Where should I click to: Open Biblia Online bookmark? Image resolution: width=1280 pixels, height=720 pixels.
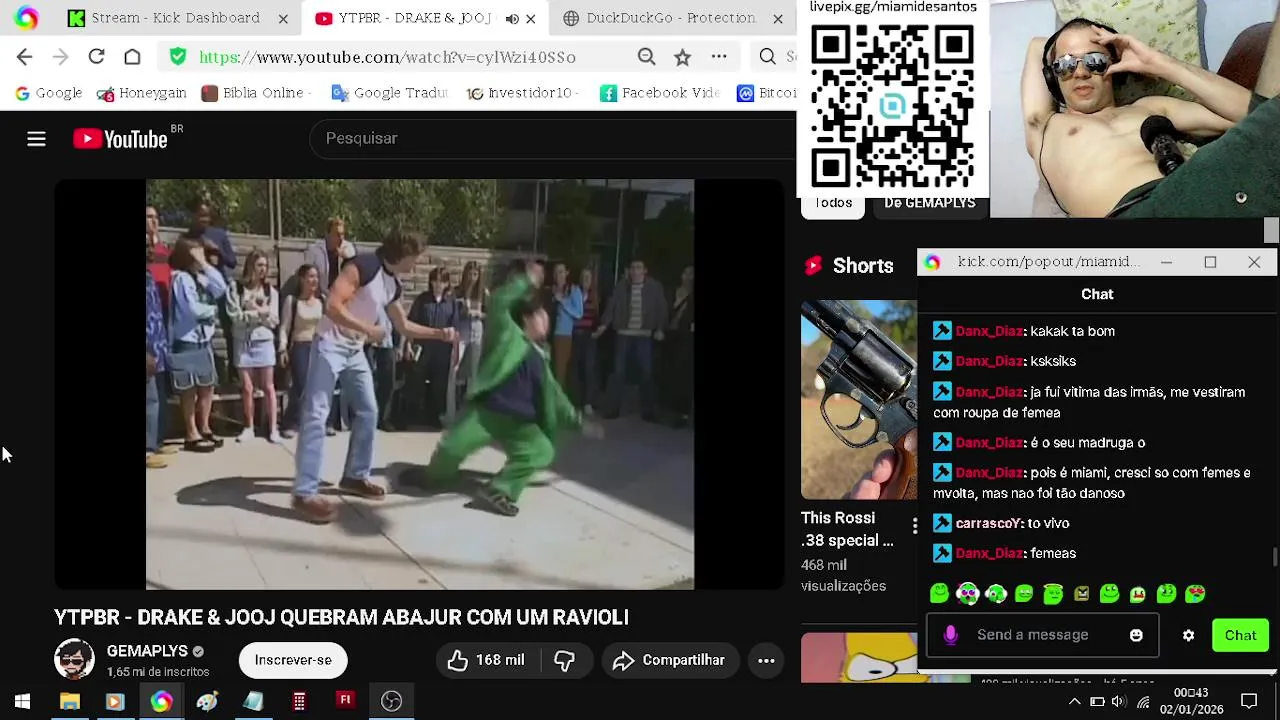(256, 93)
